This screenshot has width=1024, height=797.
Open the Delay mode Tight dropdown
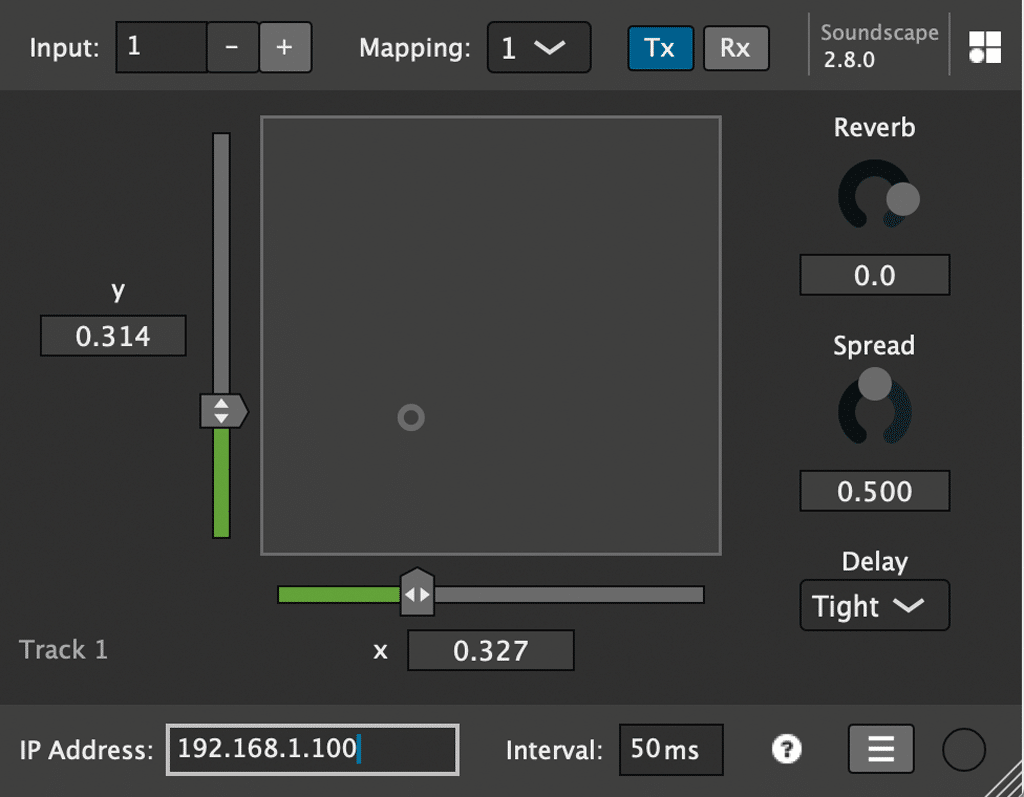(x=874, y=606)
